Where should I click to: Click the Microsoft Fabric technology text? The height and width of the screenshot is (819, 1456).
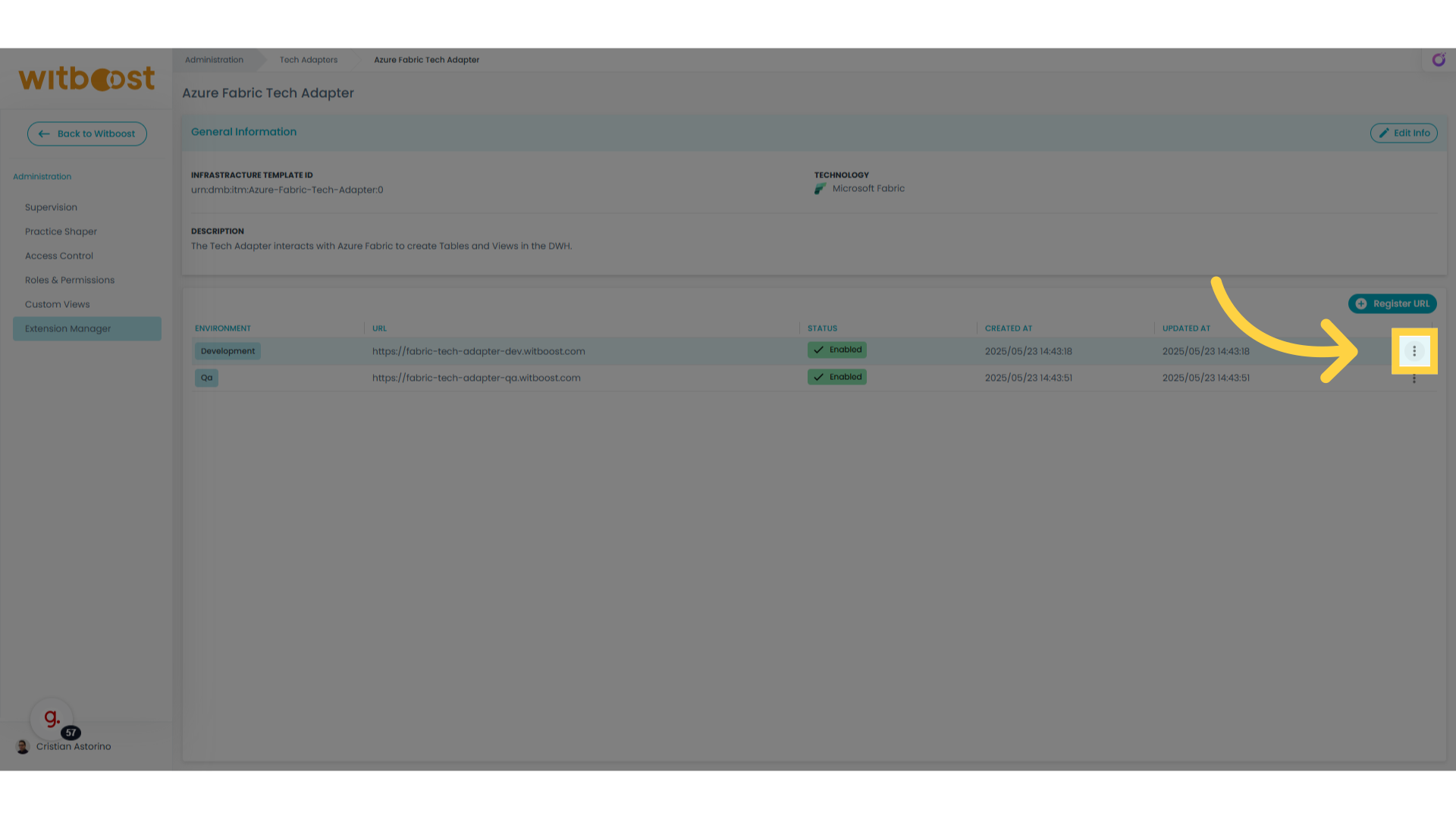point(868,188)
